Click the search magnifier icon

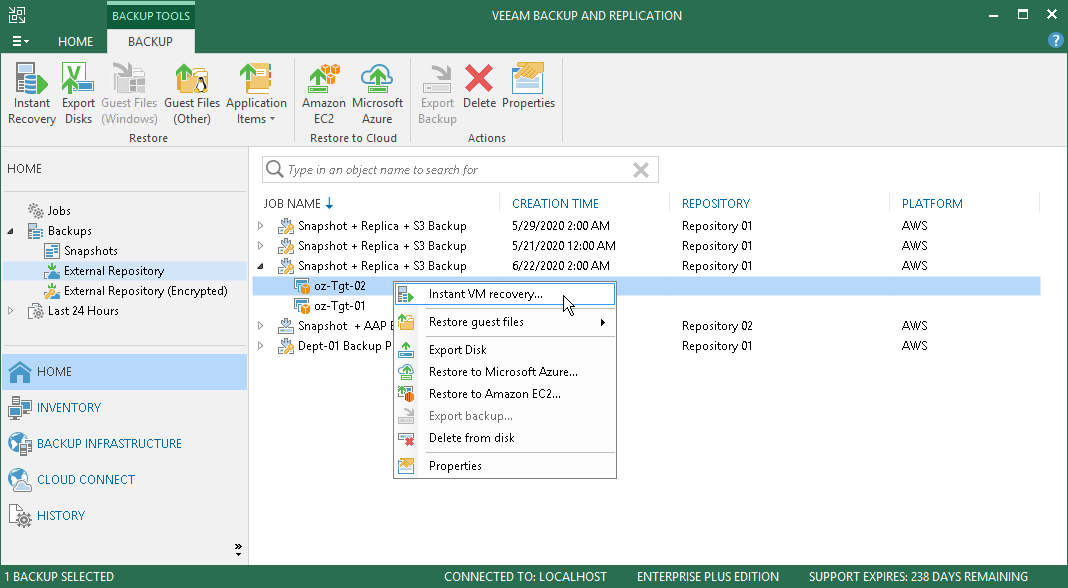pos(274,169)
